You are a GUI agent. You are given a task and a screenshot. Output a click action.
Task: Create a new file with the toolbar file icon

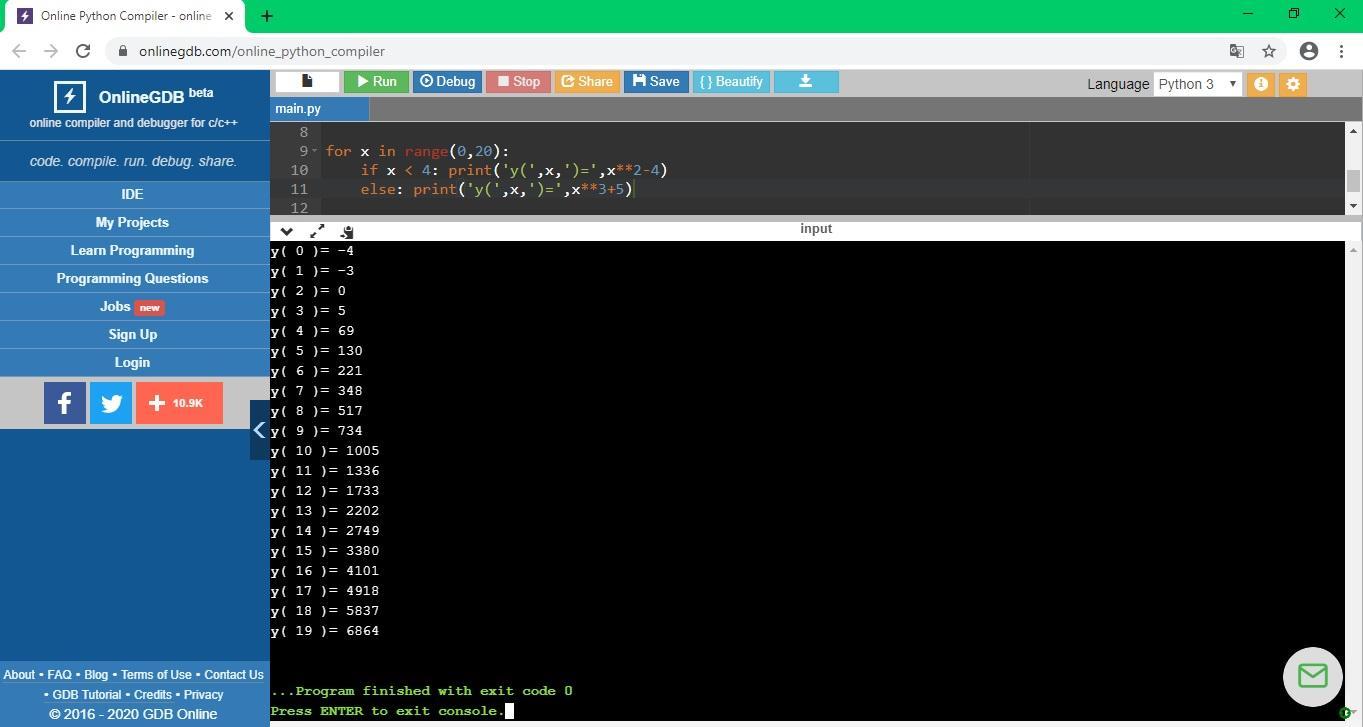[307, 82]
